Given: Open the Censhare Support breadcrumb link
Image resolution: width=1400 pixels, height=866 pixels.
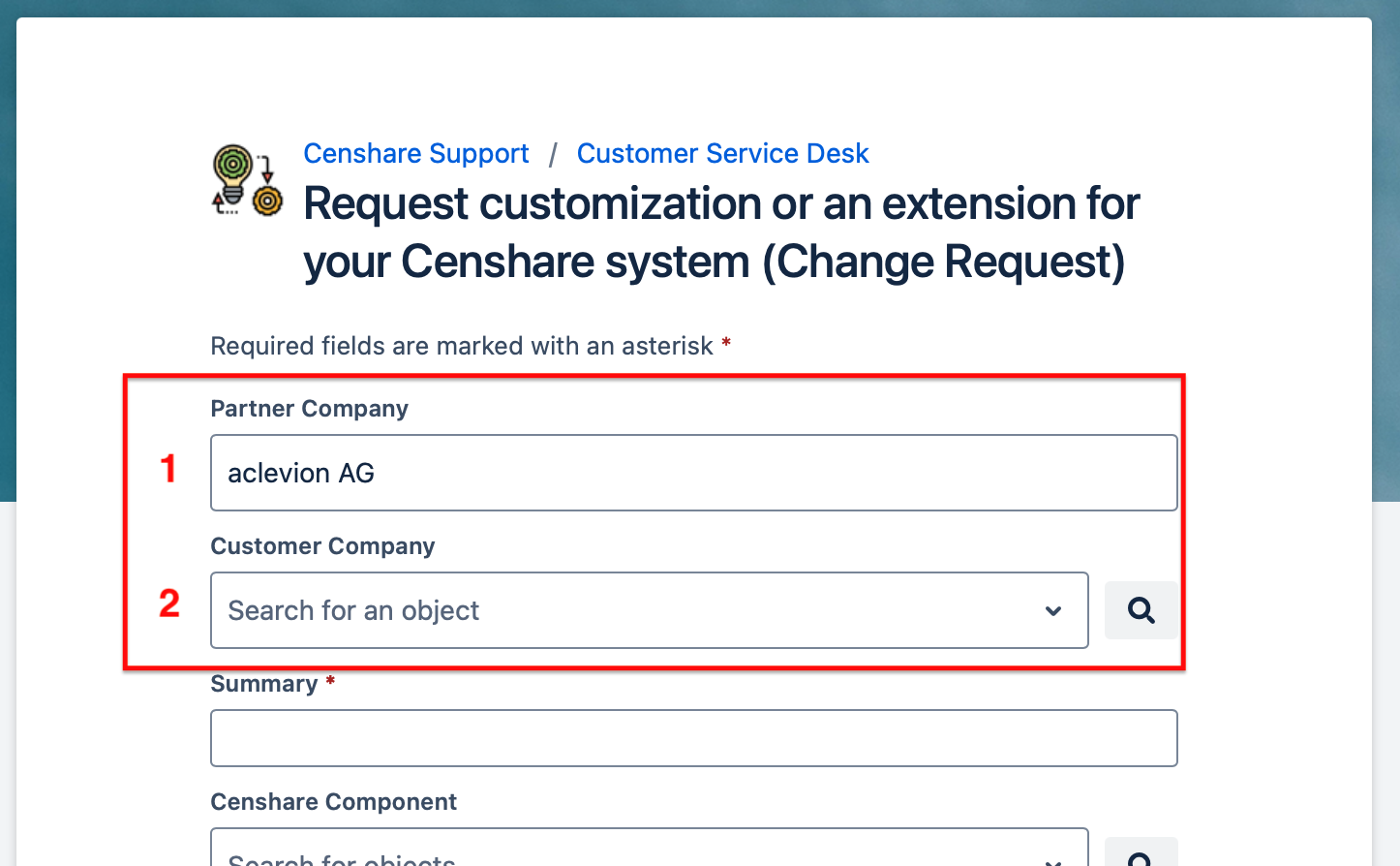Looking at the screenshot, I should (x=415, y=153).
